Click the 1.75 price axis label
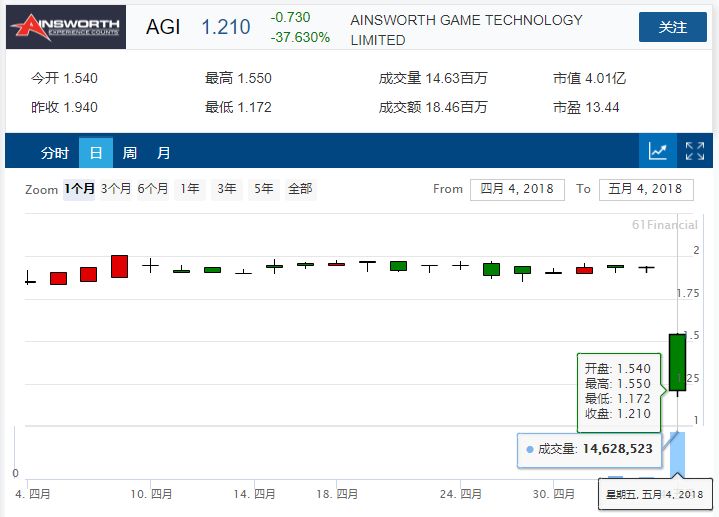This screenshot has width=719, height=517. [x=688, y=293]
